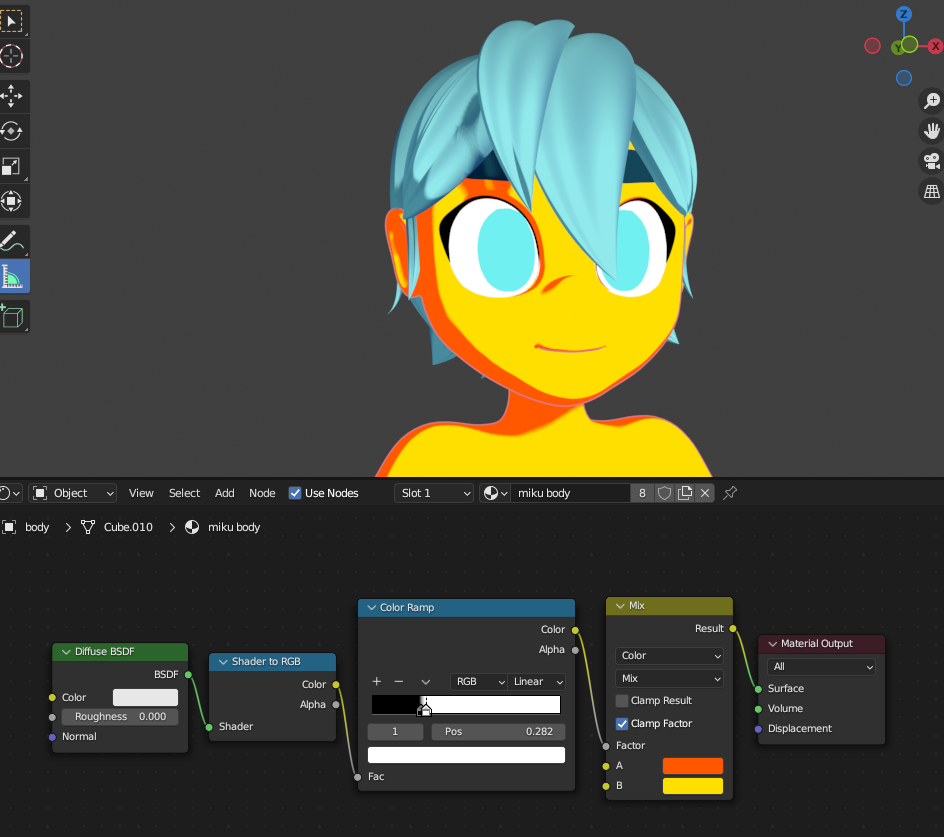Image resolution: width=944 pixels, height=837 pixels.
Task: Toggle fake user shield icon for material
Action: point(664,493)
